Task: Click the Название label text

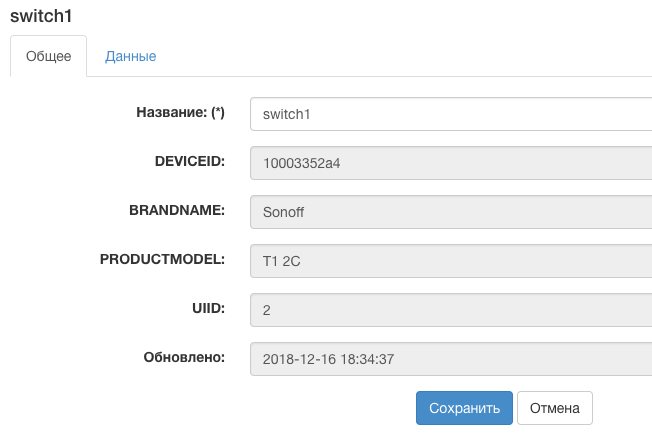Action: 170,113
